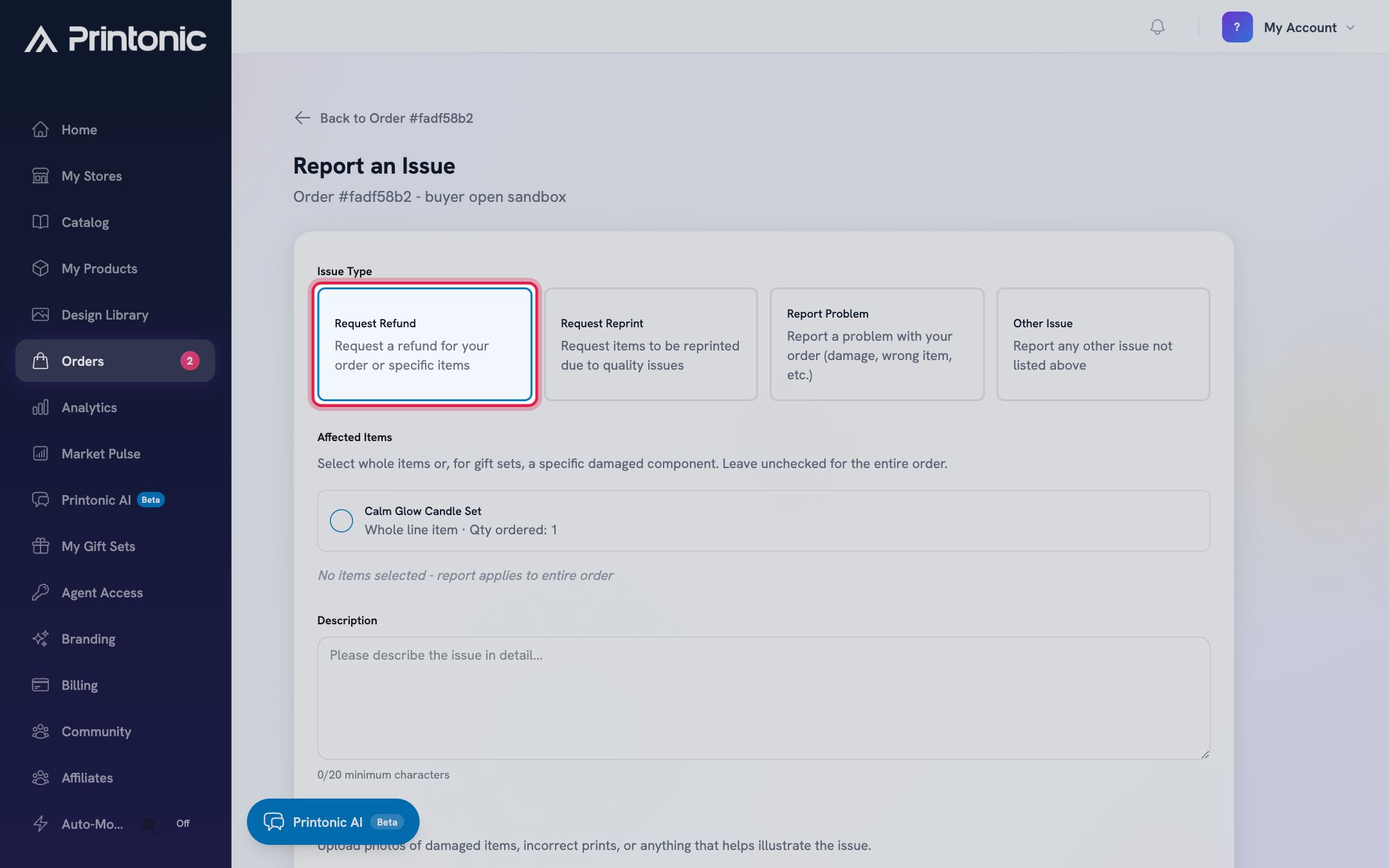Click the Branding sparkle icon
The width and height of the screenshot is (1389, 868).
coord(41,638)
